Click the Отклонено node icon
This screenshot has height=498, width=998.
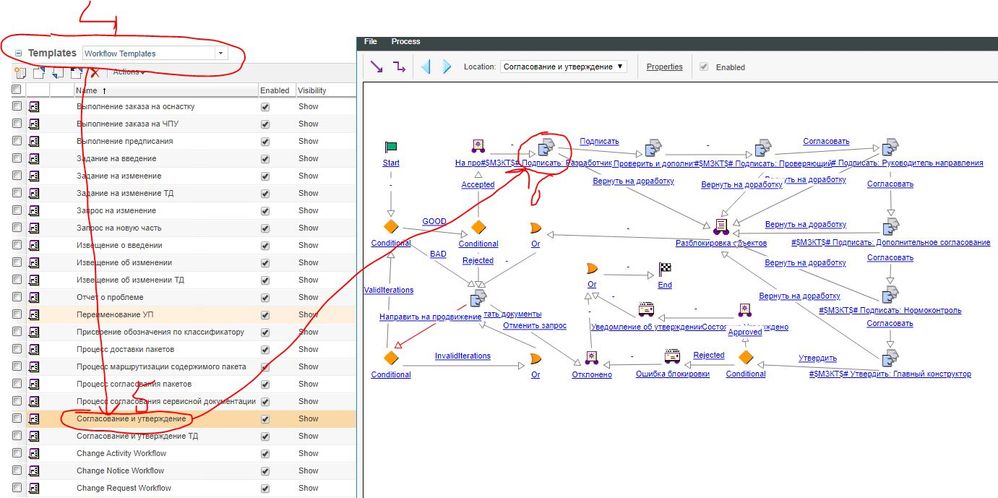(592, 357)
